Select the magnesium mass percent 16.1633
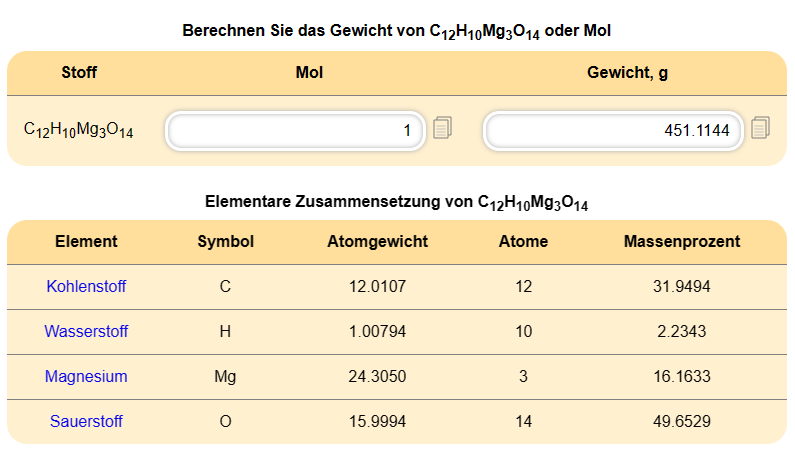Image resolution: width=795 pixels, height=462 pixels. tap(681, 377)
